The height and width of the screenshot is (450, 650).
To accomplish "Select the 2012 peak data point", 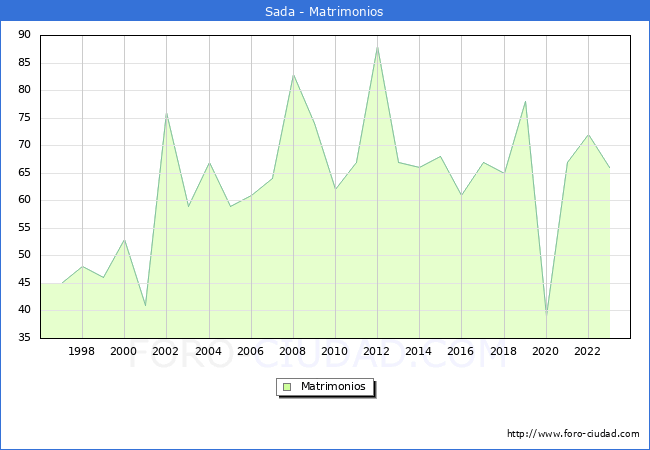I will pyautogui.click(x=377, y=47).
